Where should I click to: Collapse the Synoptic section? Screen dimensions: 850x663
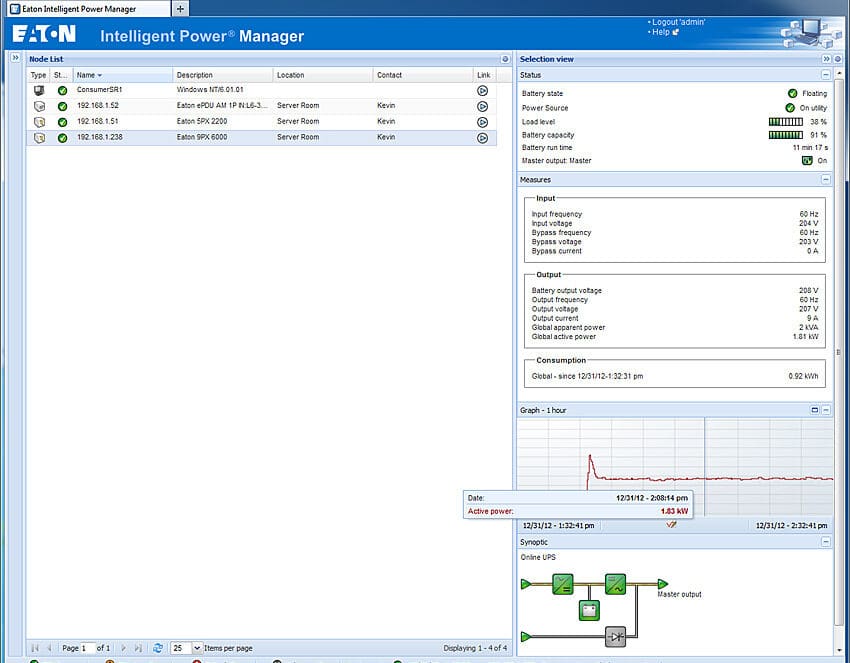(826, 542)
